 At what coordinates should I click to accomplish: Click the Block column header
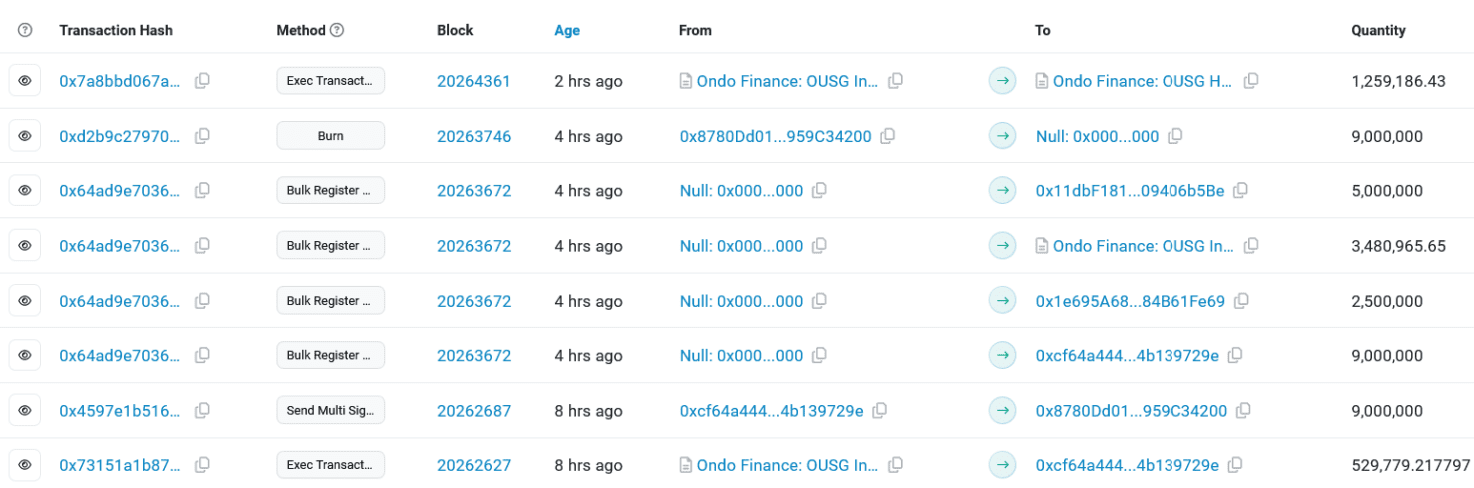tap(454, 30)
